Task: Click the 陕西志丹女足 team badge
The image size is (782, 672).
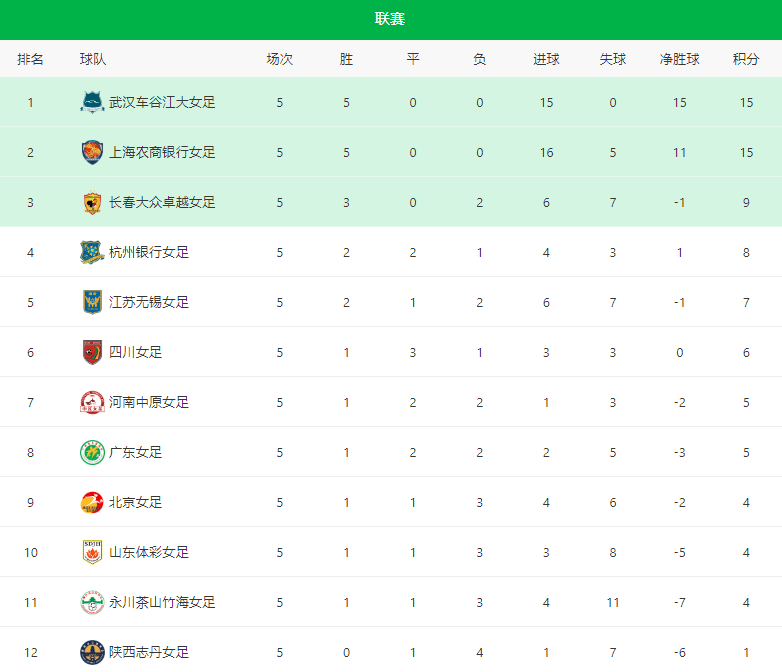Action: click(x=92, y=652)
